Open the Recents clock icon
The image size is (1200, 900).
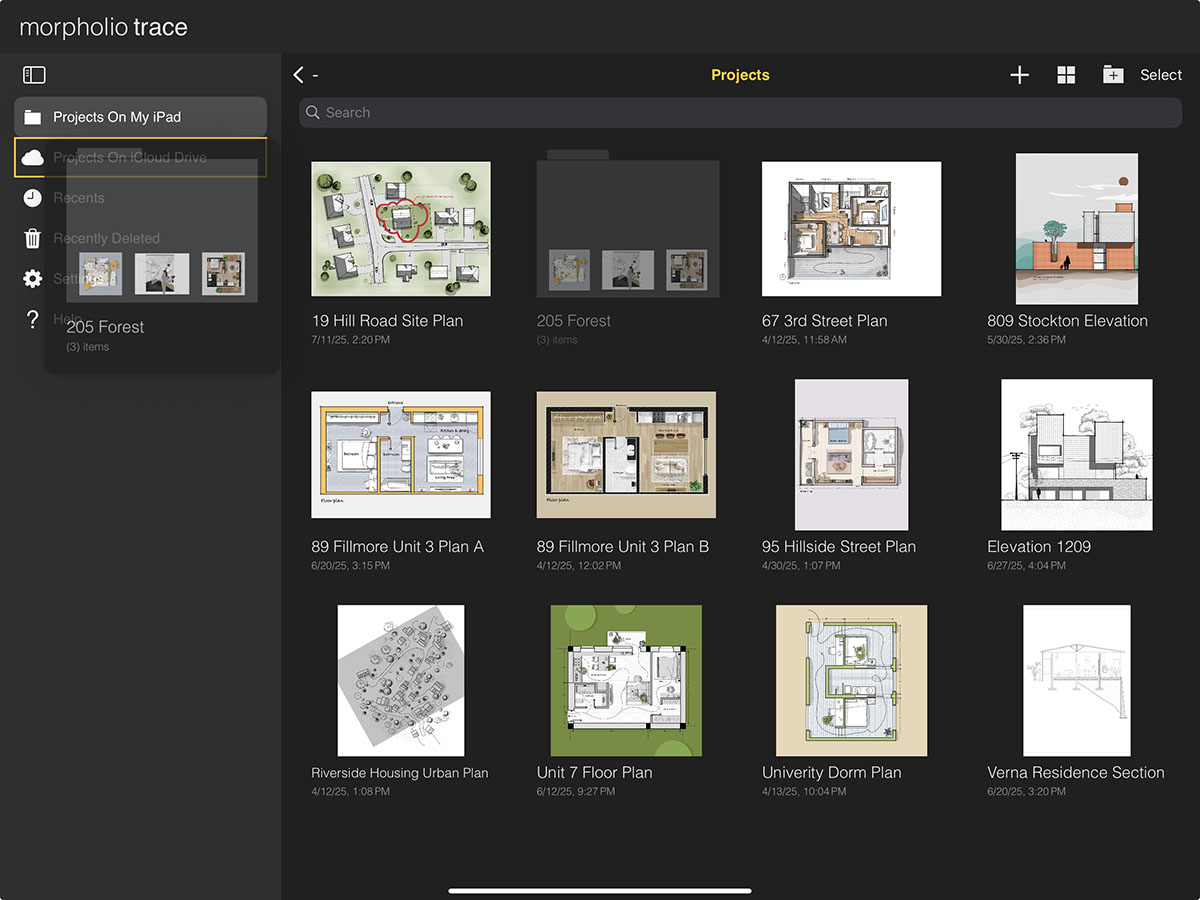pos(32,198)
